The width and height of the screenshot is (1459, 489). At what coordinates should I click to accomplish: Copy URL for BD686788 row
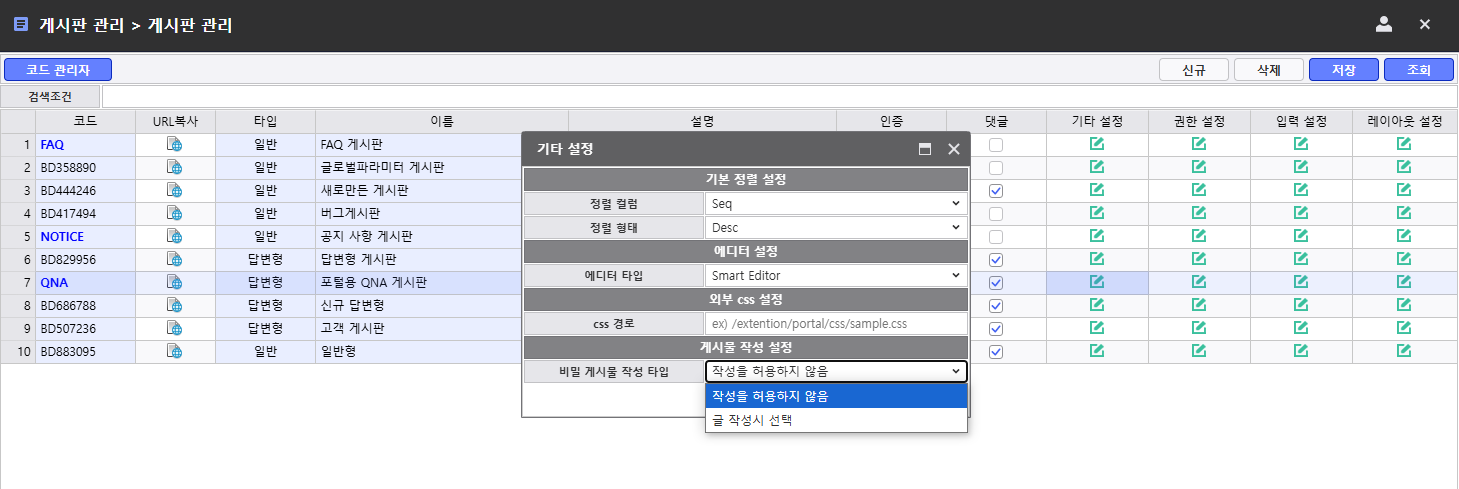pyautogui.click(x=175, y=305)
